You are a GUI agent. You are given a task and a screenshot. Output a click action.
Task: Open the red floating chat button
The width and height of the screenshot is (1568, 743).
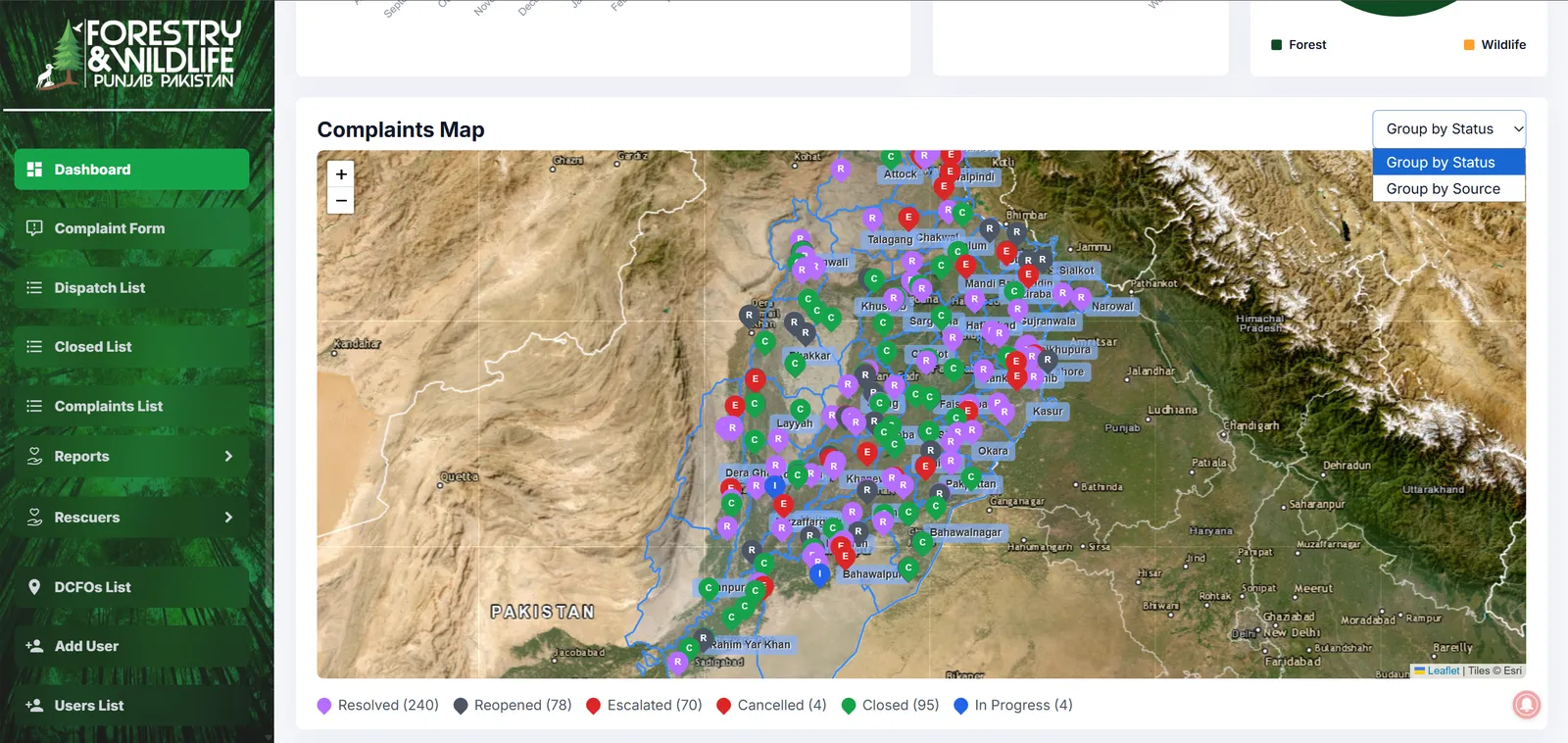[1526, 704]
